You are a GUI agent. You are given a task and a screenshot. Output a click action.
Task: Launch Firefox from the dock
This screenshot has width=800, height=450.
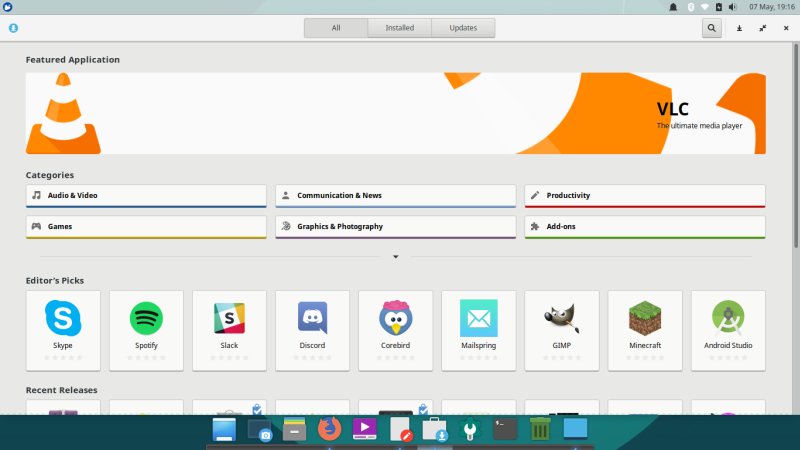[330, 429]
